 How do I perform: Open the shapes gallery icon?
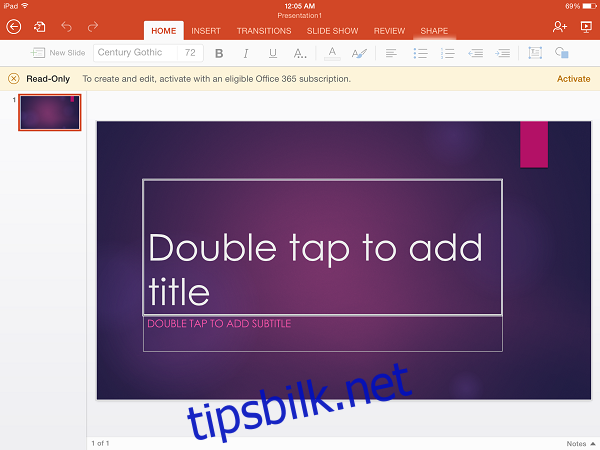[562, 53]
